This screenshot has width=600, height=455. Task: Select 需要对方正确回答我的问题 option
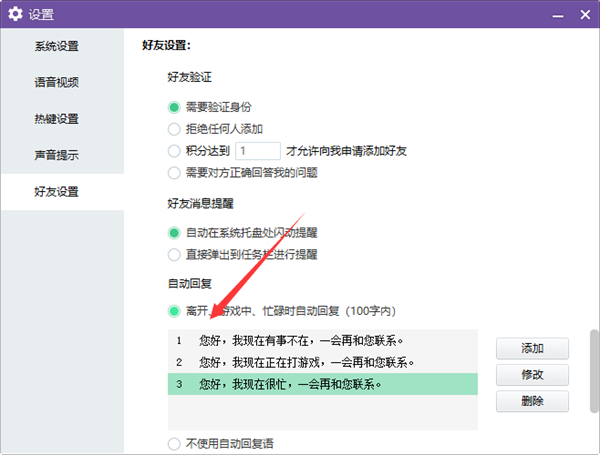coord(174,172)
